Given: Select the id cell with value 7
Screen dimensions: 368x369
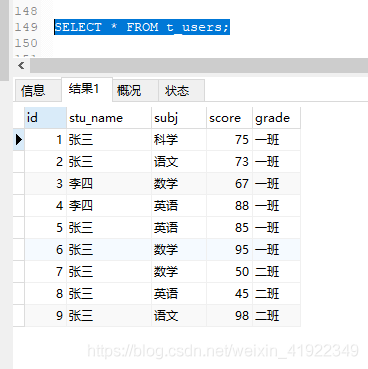Looking at the screenshot, I should 45,272.
